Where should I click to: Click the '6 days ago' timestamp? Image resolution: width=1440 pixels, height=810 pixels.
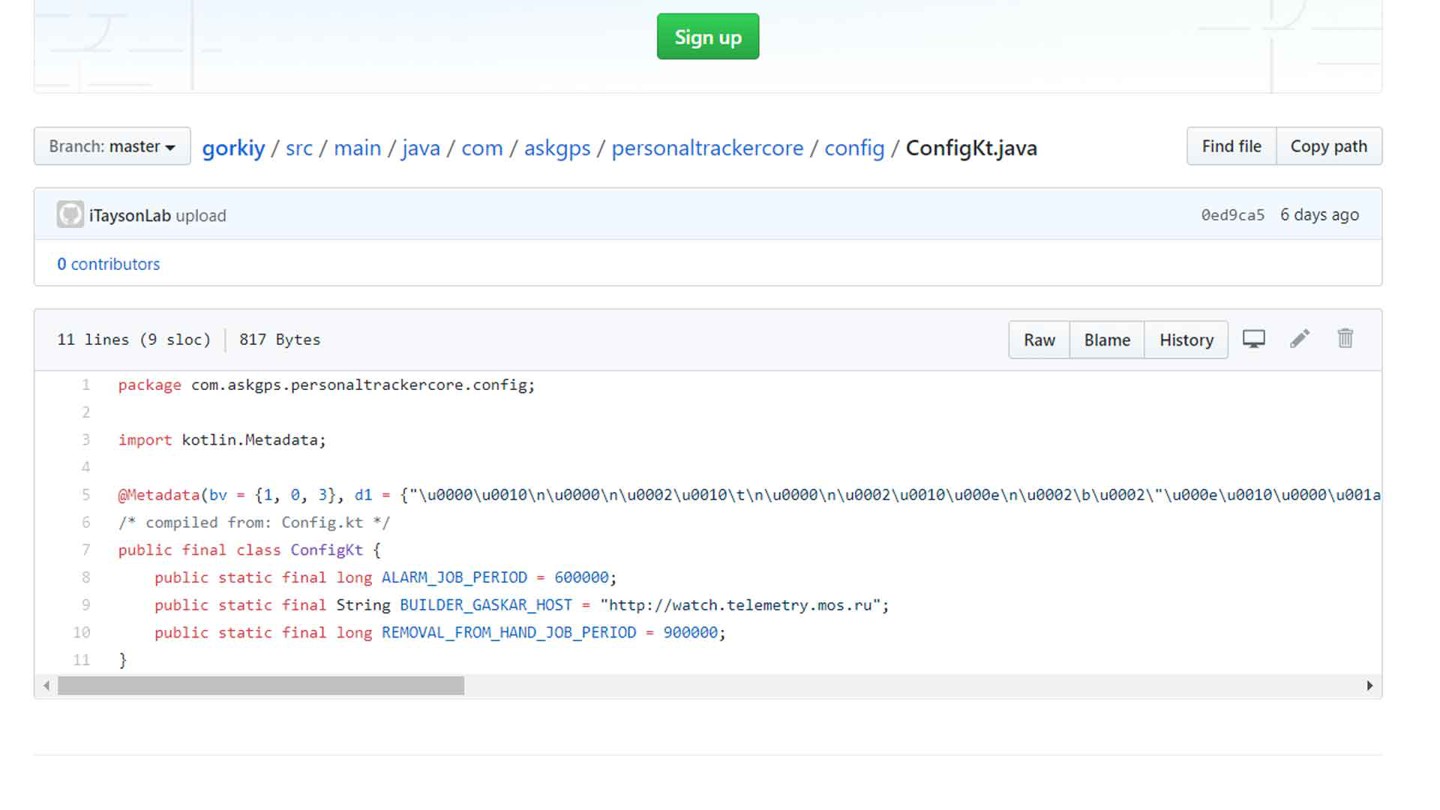click(x=1319, y=215)
